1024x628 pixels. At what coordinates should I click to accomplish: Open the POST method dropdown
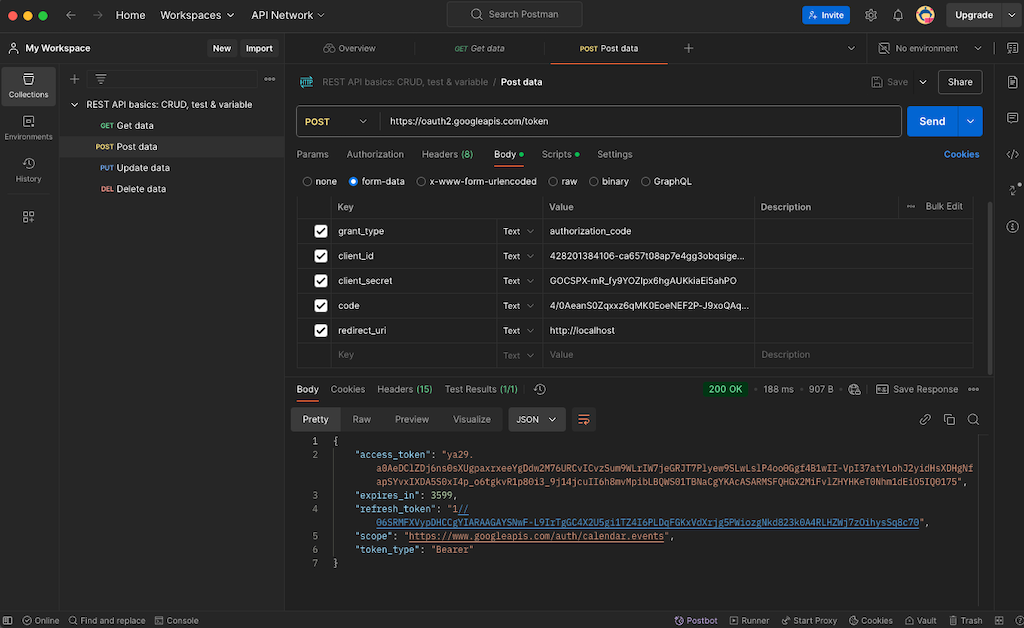tap(336, 121)
